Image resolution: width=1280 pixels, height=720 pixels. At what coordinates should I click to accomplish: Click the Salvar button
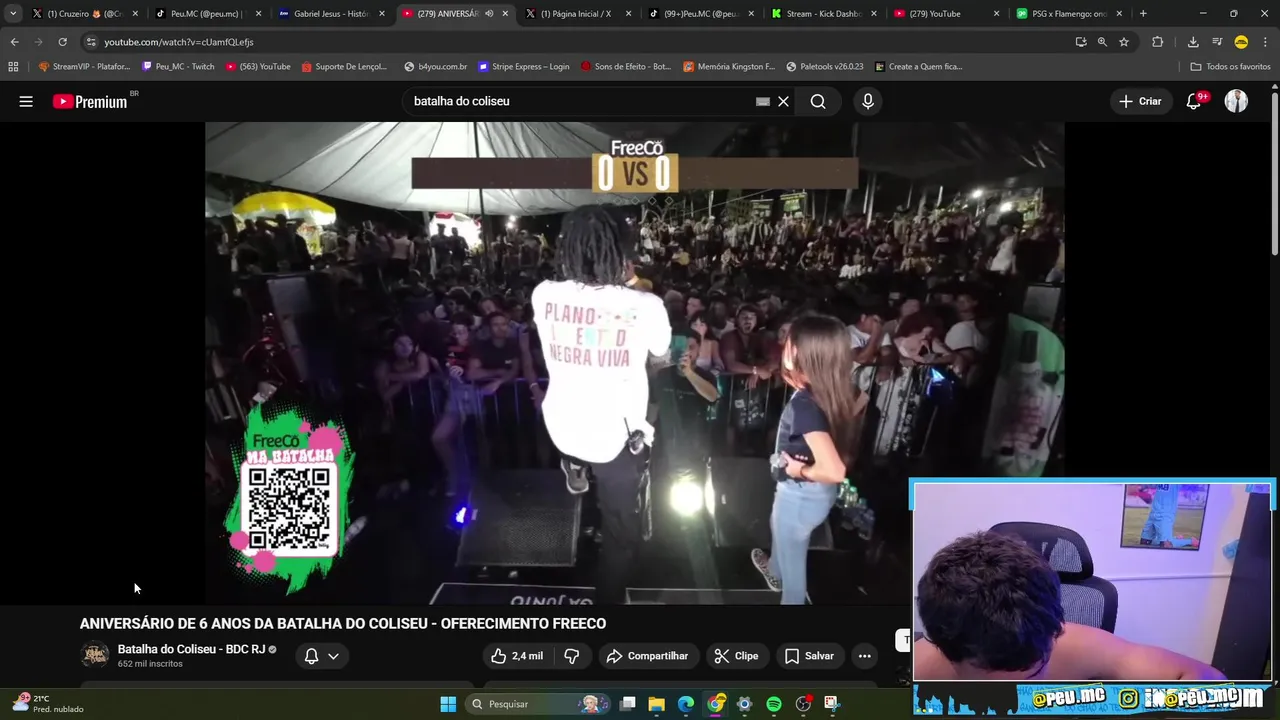coord(809,656)
